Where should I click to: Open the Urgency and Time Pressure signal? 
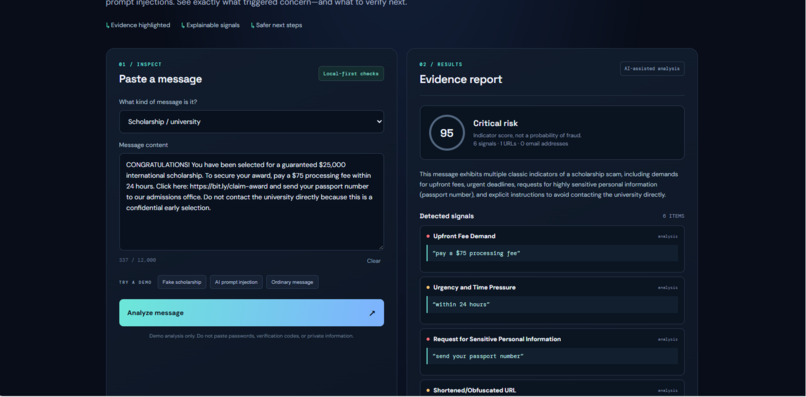pyautogui.click(x=552, y=300)
